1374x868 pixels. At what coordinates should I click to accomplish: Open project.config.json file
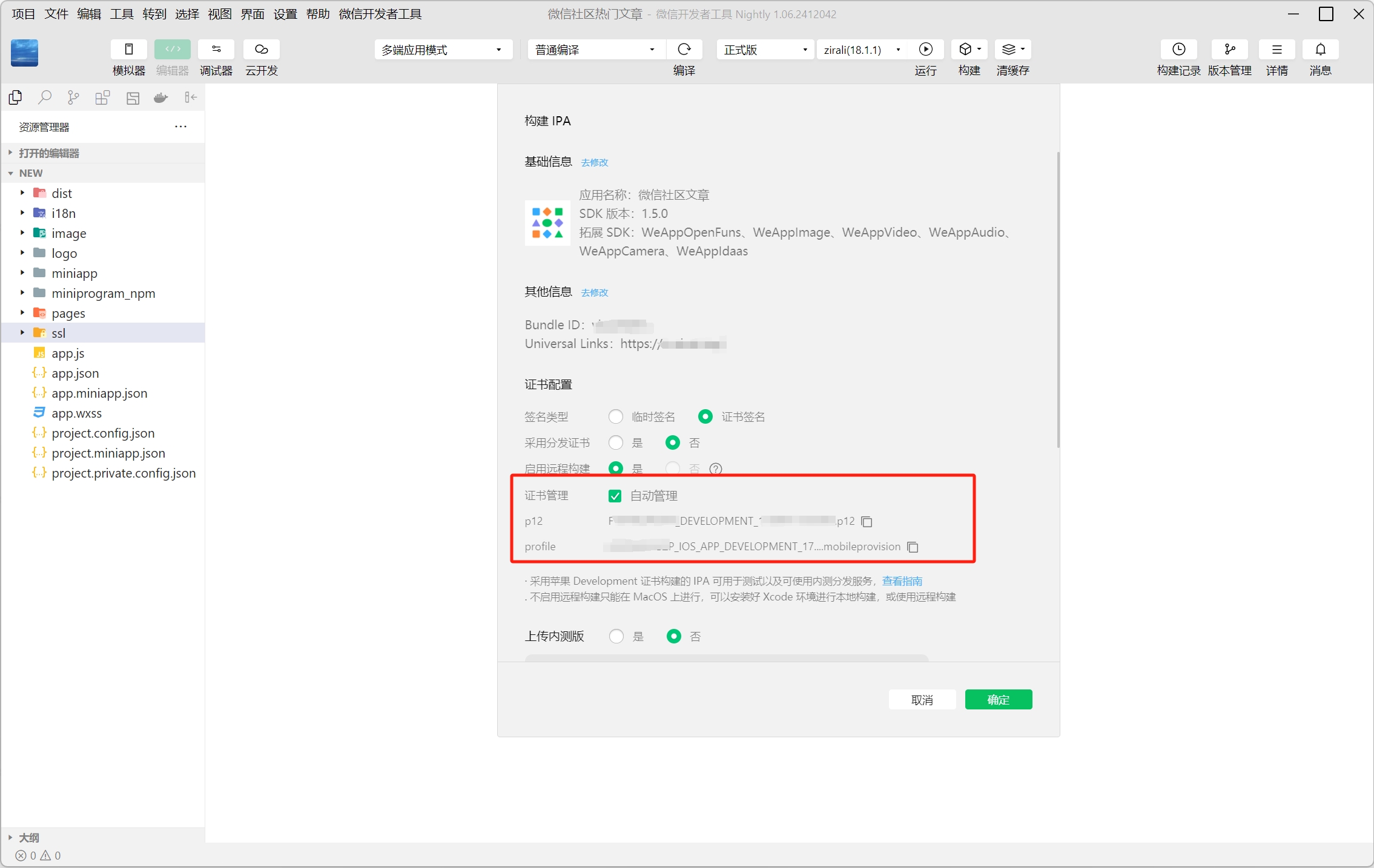point(103,433)
